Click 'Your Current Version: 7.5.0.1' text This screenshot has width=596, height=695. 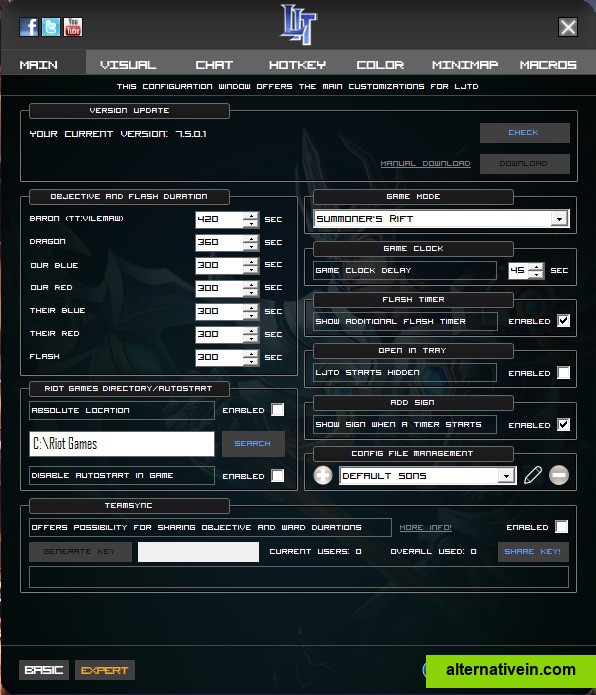118,133
